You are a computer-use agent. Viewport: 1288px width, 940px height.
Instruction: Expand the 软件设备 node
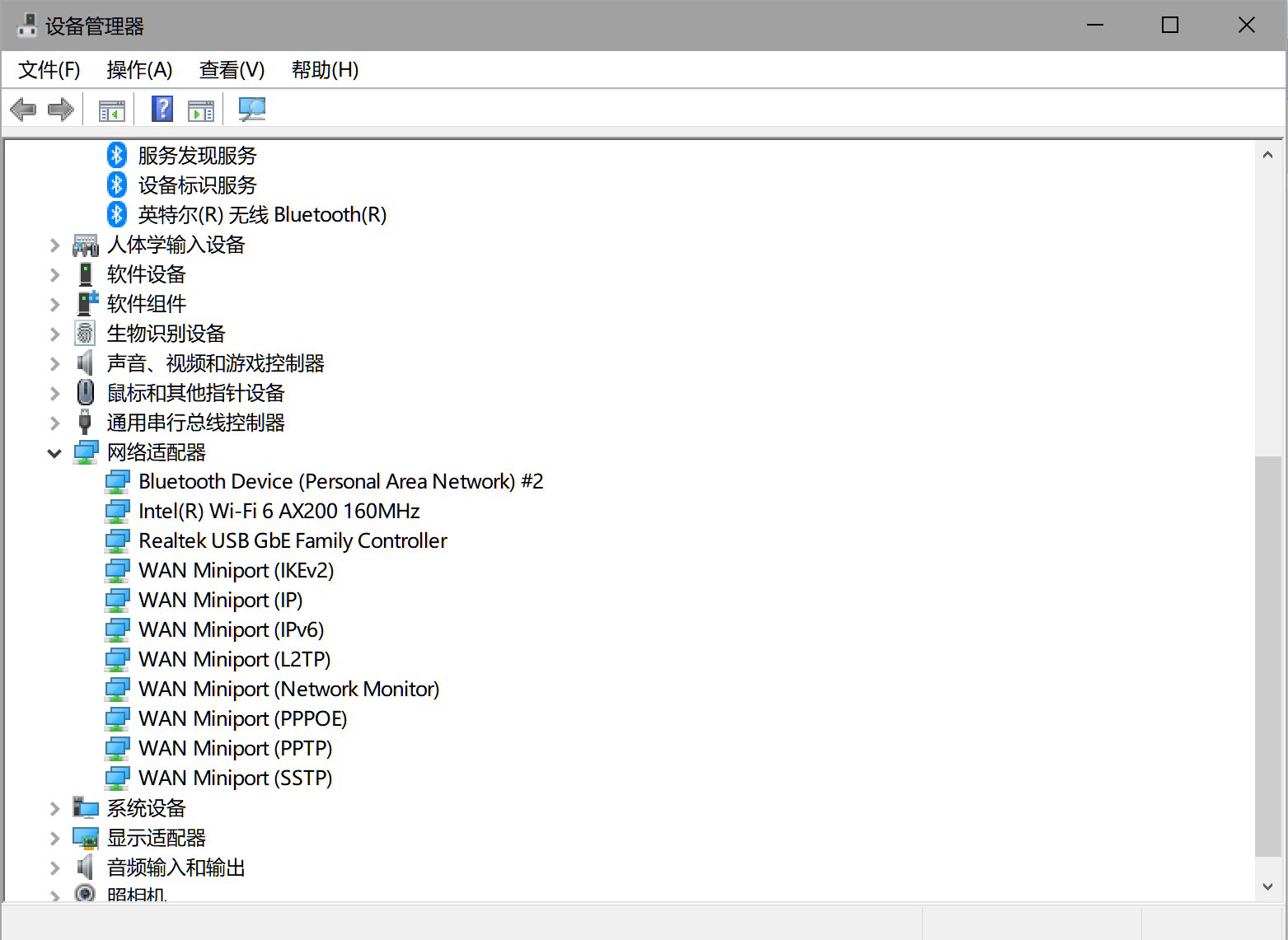[x=54, y=274]
